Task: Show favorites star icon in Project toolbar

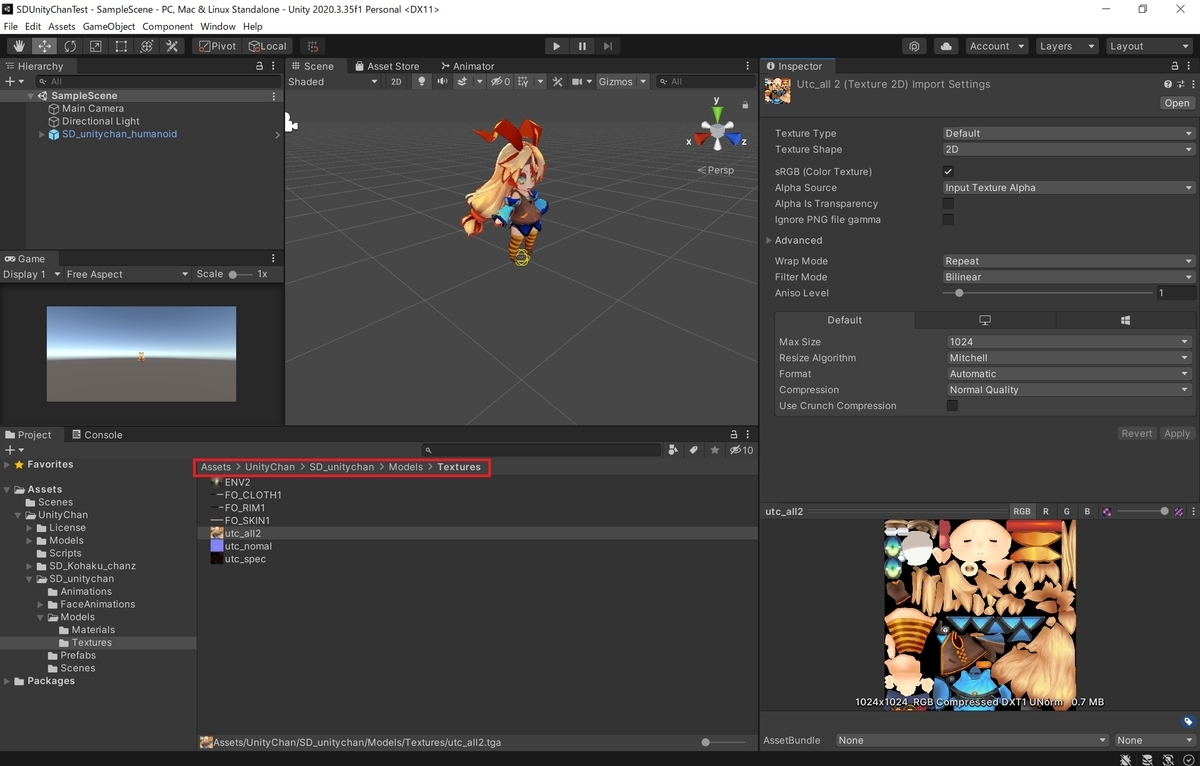Action: coord(714,450)
